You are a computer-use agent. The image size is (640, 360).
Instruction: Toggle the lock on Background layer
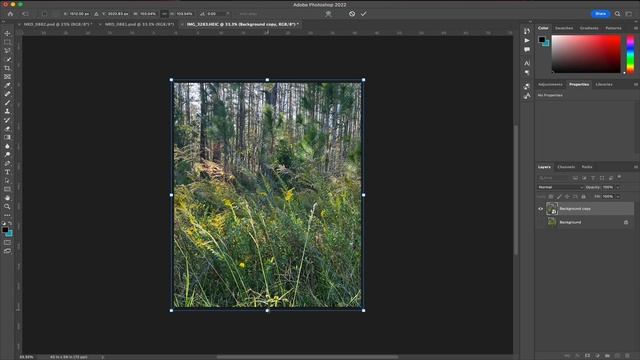[x=626, y=222]
